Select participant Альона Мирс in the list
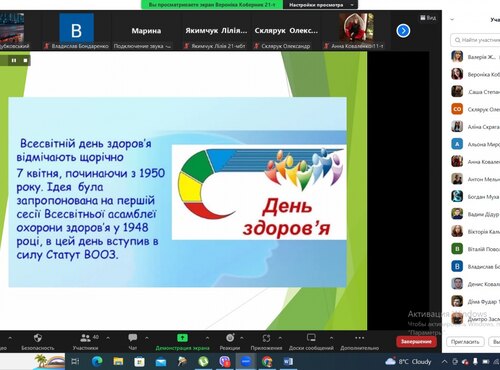Screen dimensions: 500x370 click(475, 144)
